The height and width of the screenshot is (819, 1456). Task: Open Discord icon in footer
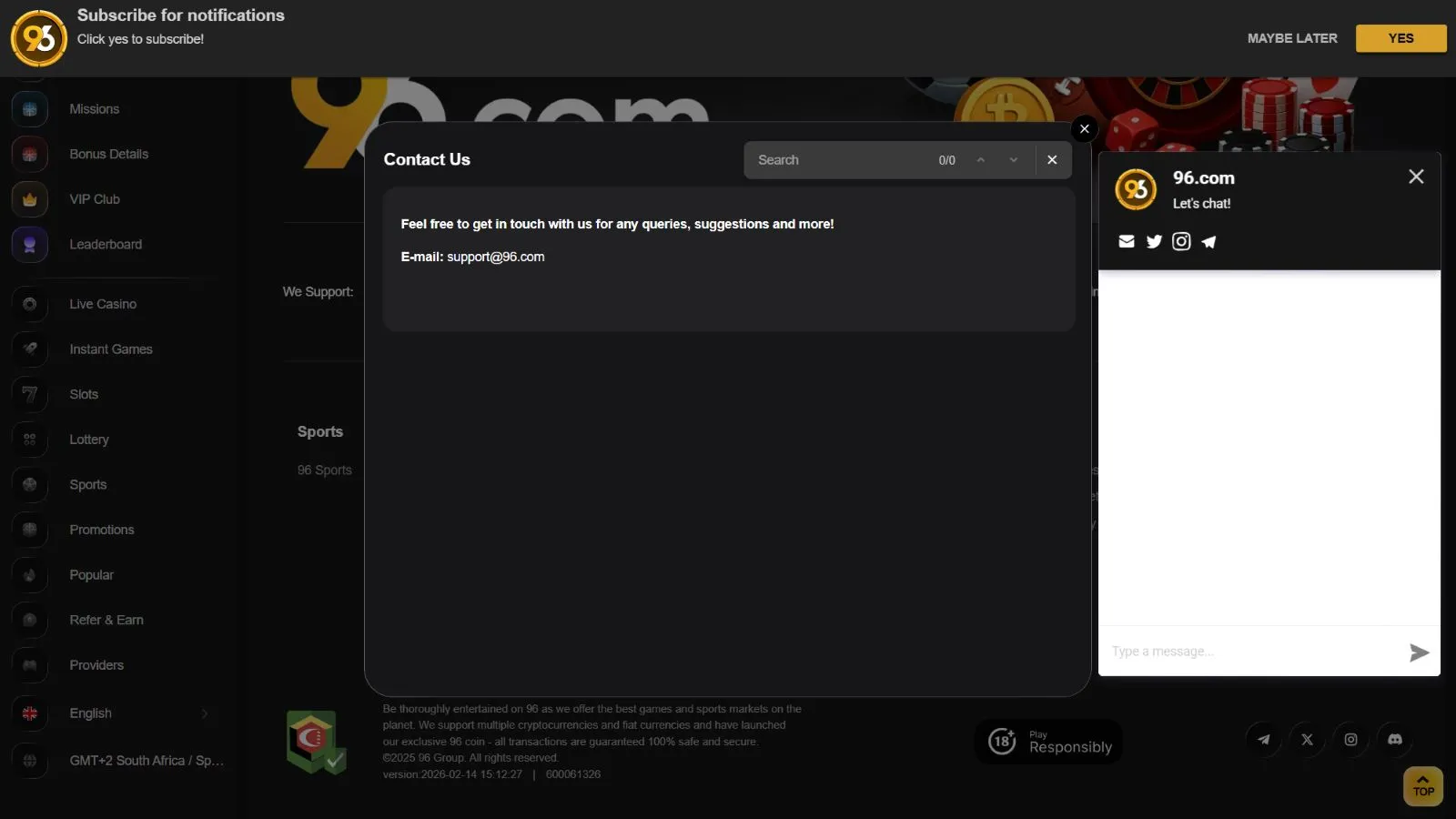coord(1394,740)
